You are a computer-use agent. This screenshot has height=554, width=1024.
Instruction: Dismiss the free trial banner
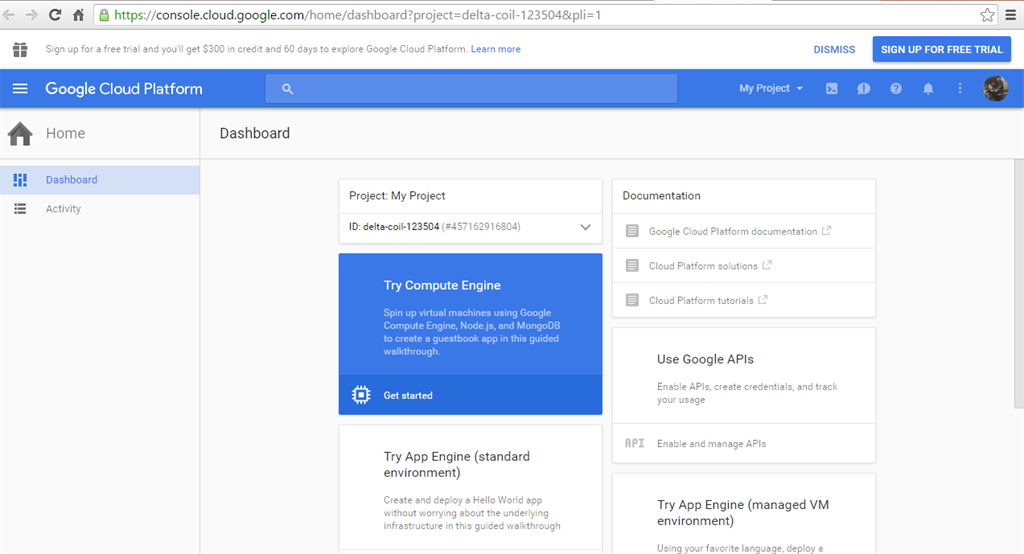(x=834, y=49)
